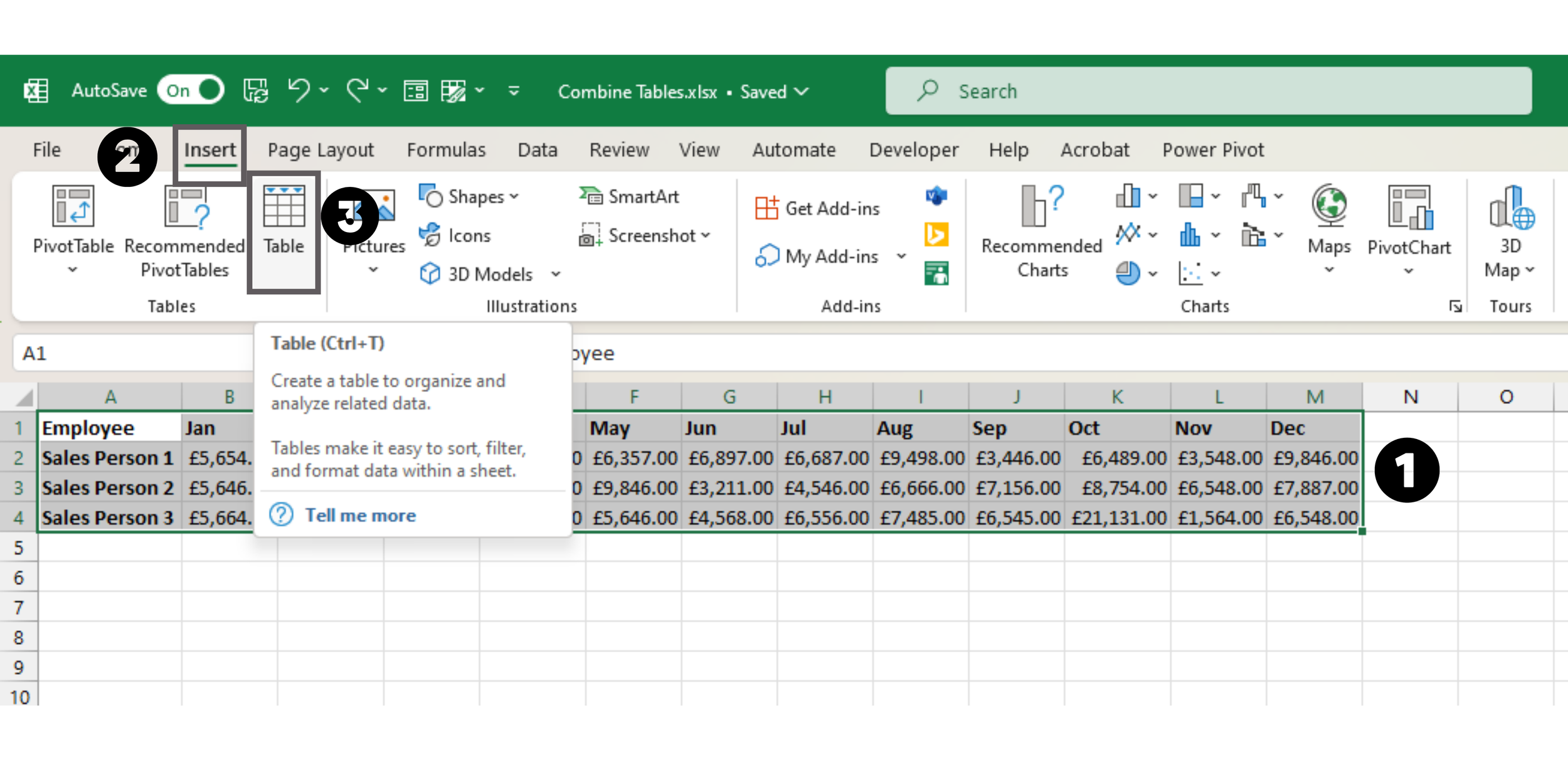Open the Screenshot dropdown menu
The image size is (1568, 784).
706,235
